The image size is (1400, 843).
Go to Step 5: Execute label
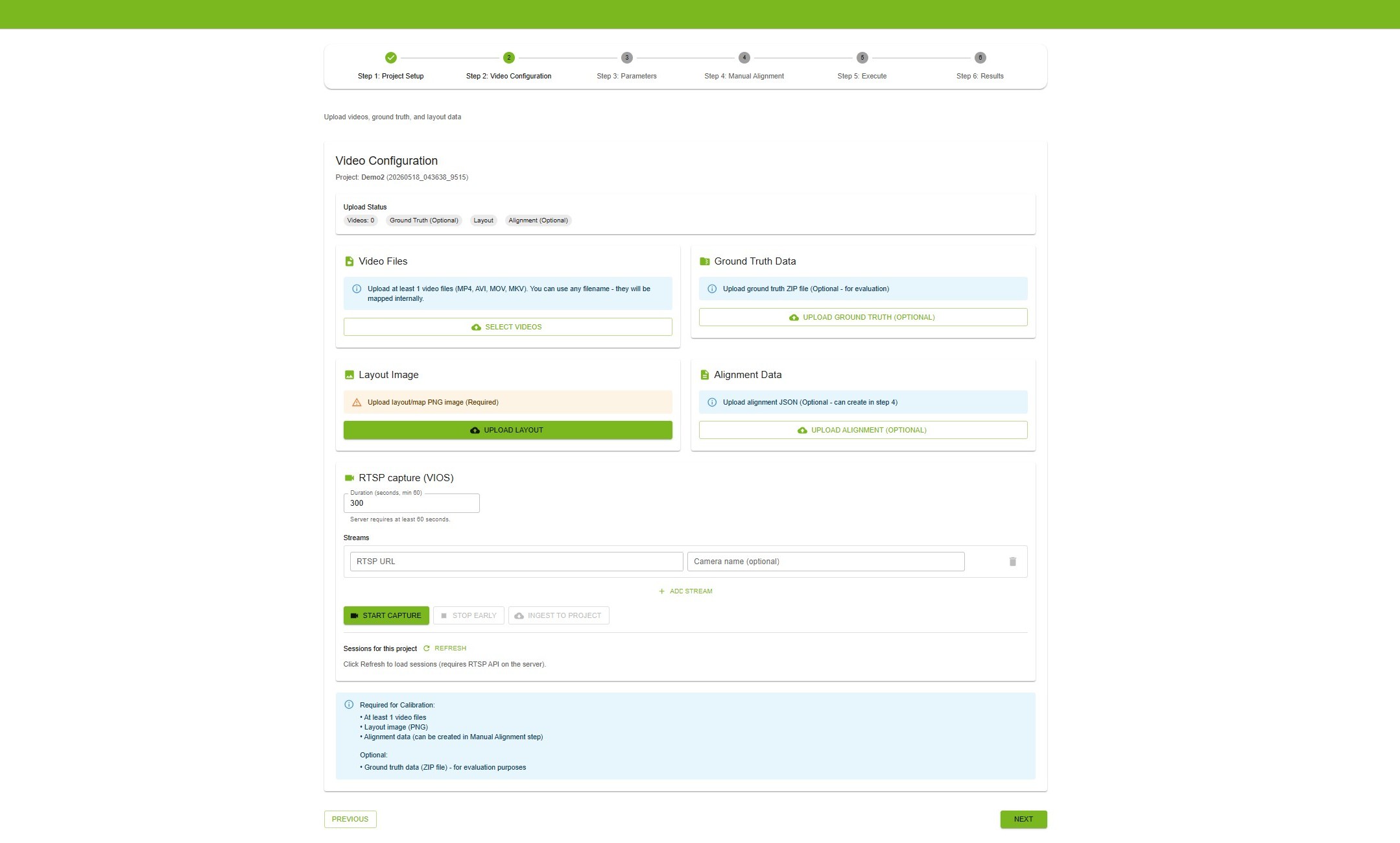point(862,76)
